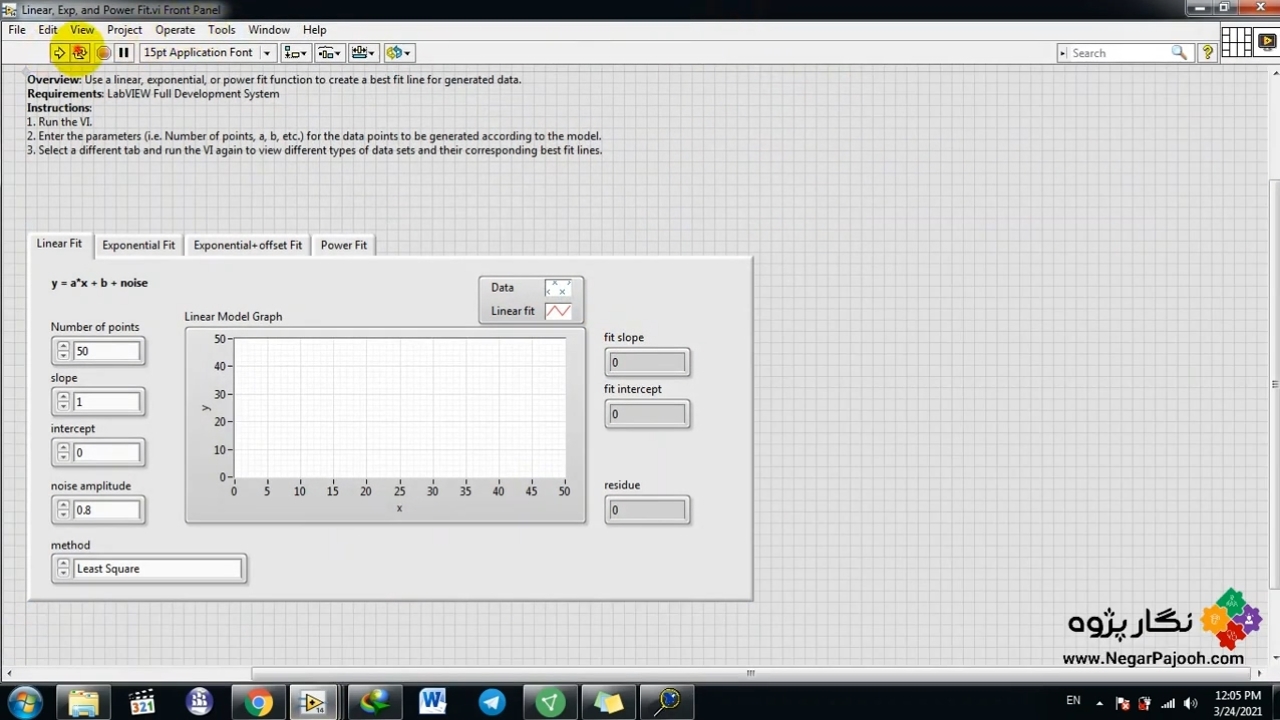This screenshot has width=1280, height=720.
Task: Open the 15pt Application Font dropdown
Action: pos(207,53)
